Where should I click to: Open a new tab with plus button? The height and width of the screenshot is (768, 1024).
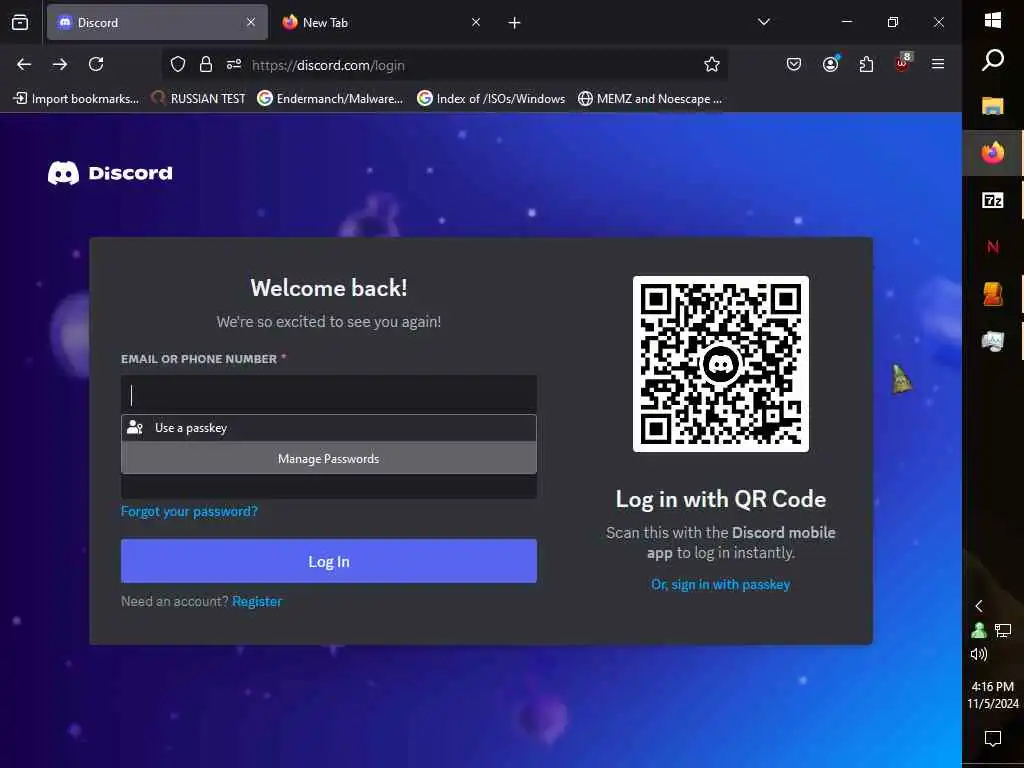[515, 23]
